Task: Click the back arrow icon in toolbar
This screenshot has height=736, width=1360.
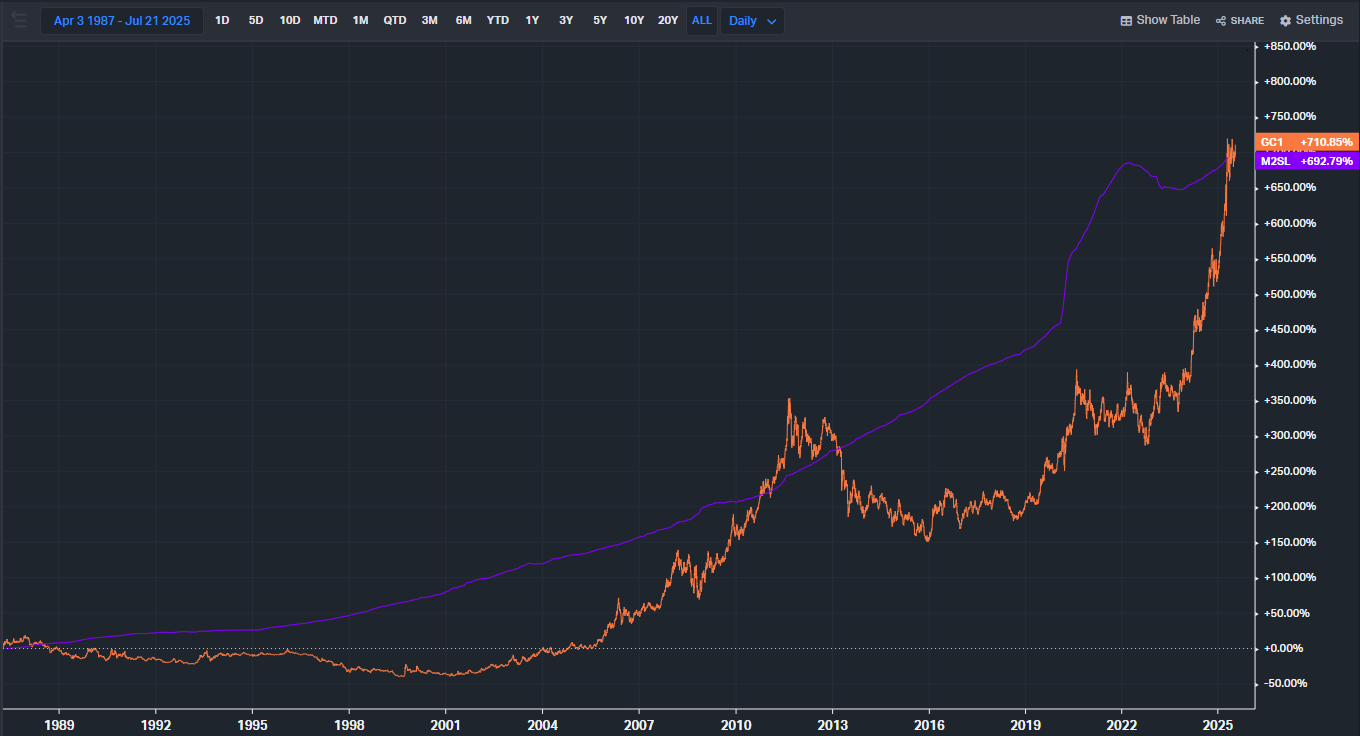Action: pyautogui.click(x=18, y=19)
